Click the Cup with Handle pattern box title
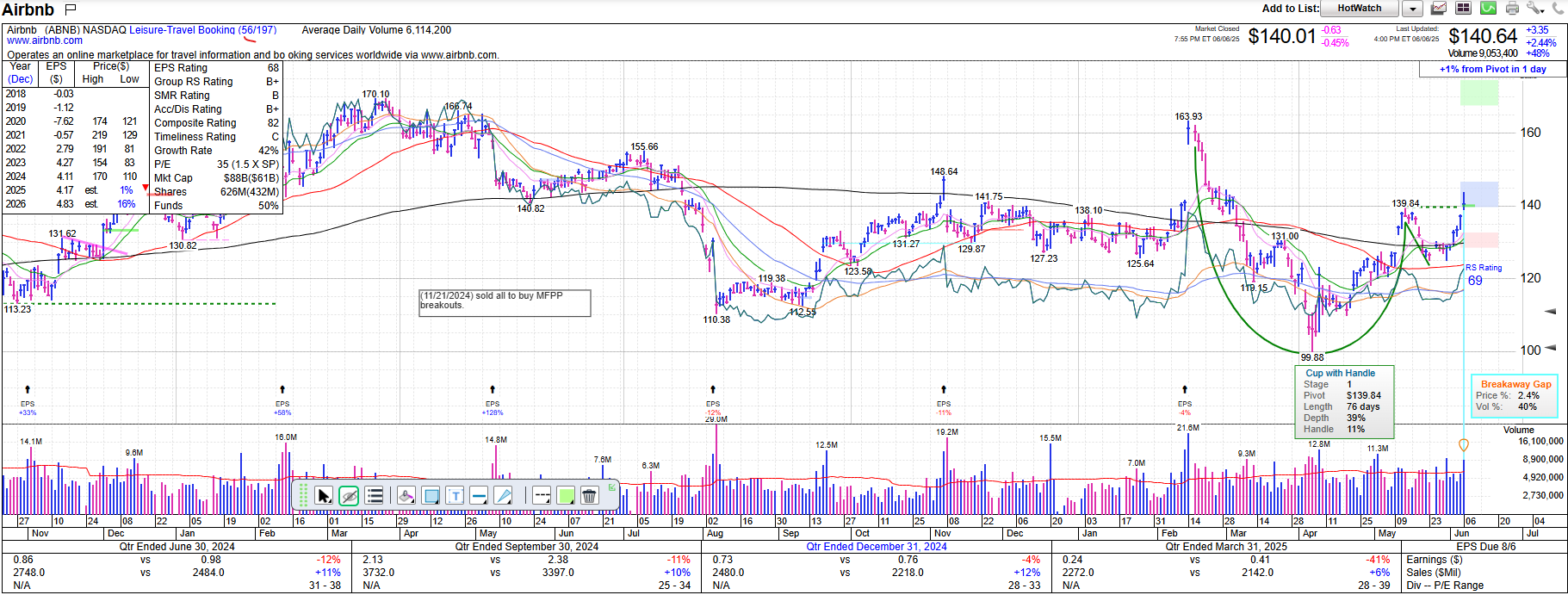Screen dimensions: 1568x595 pos(1341,373)
